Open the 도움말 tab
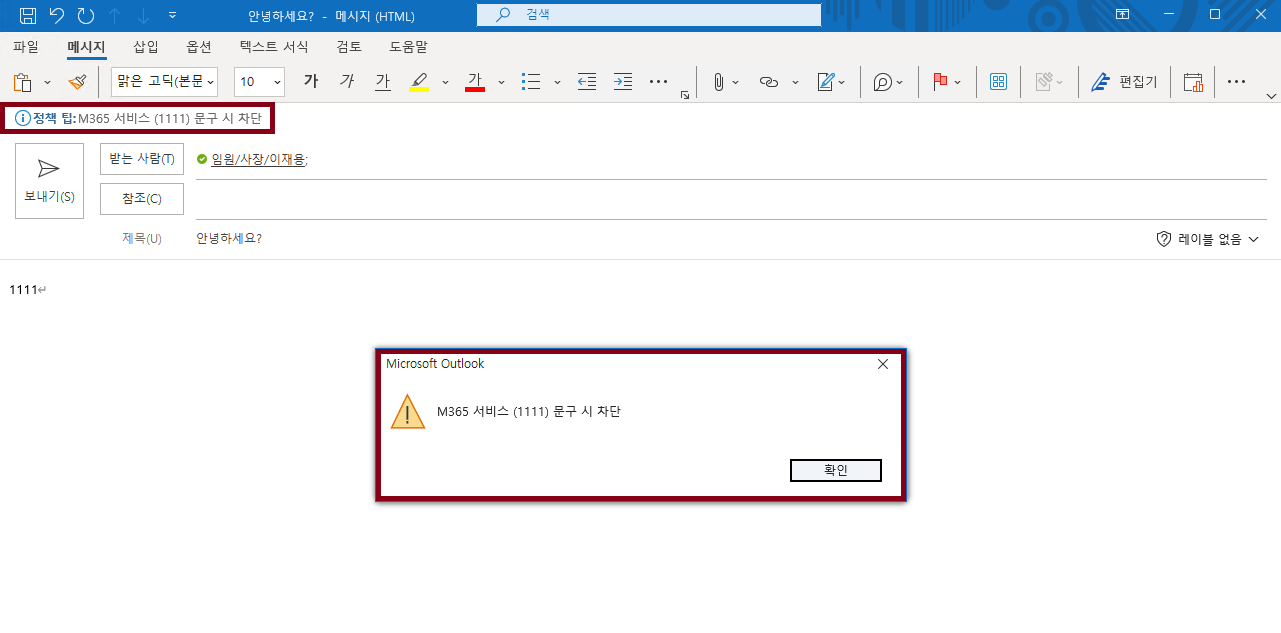This screenshot has width=1281, height=633. tap(409, 46)
